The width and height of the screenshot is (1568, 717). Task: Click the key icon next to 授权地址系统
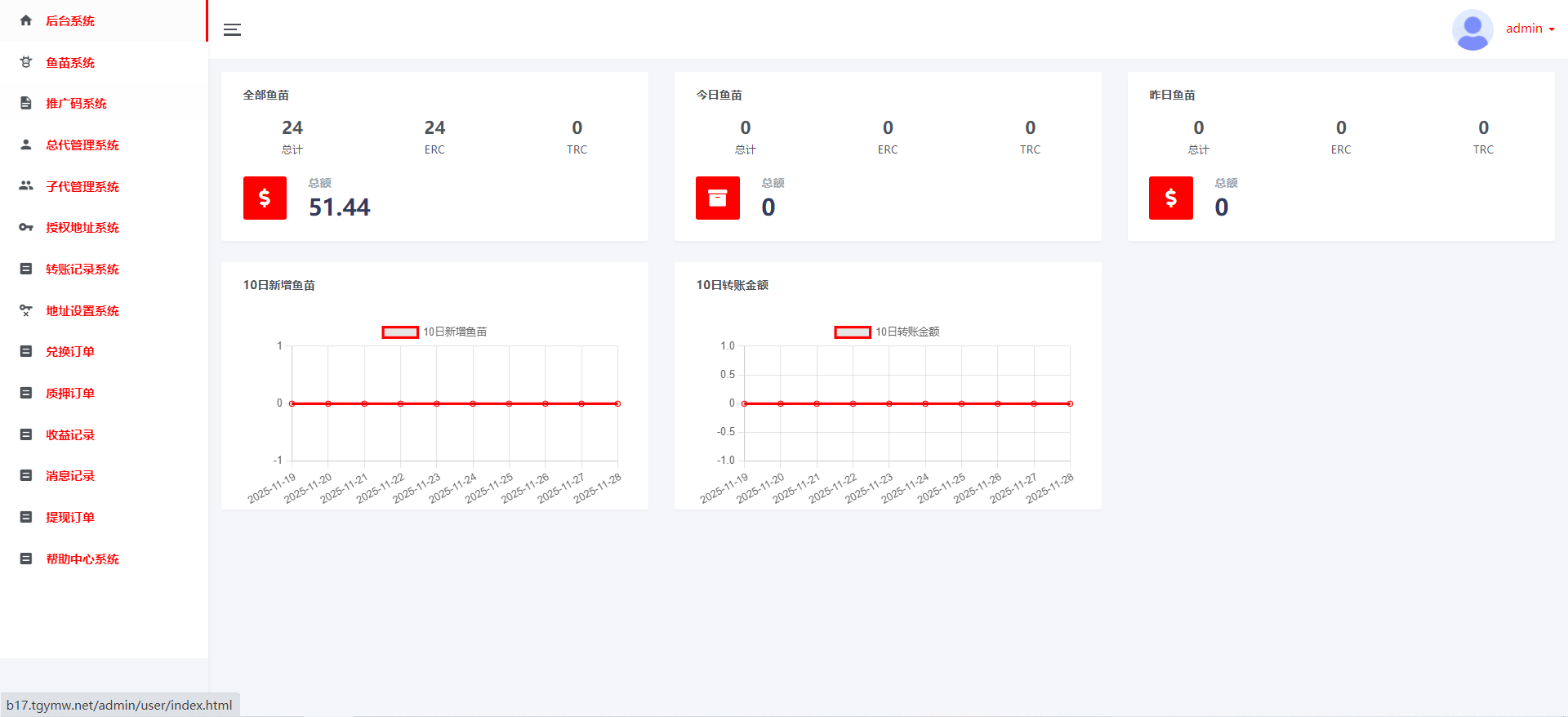click(26, 227)
